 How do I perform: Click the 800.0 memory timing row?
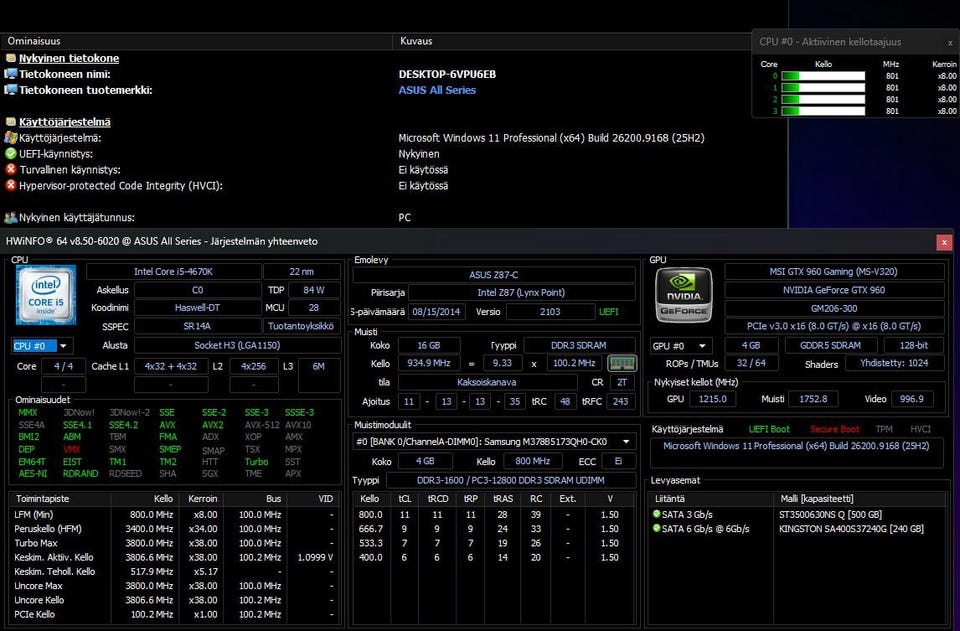click(494, 515)
